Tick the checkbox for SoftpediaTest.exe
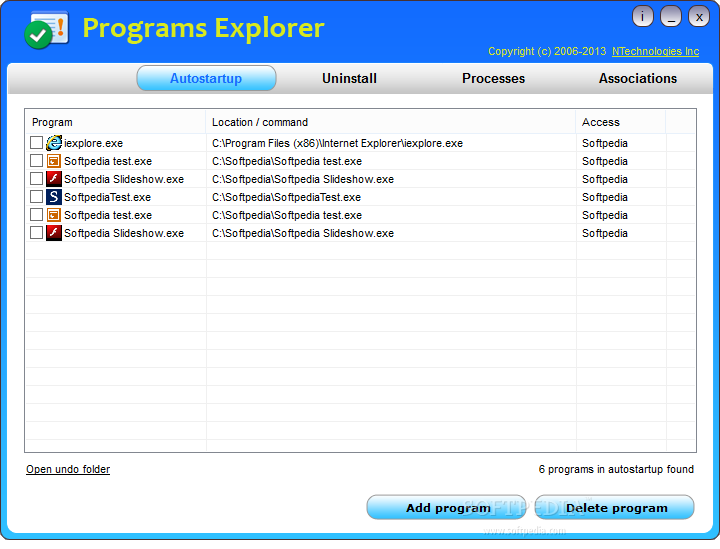Viewport: 720px width, 549px height. click(36, 196)
